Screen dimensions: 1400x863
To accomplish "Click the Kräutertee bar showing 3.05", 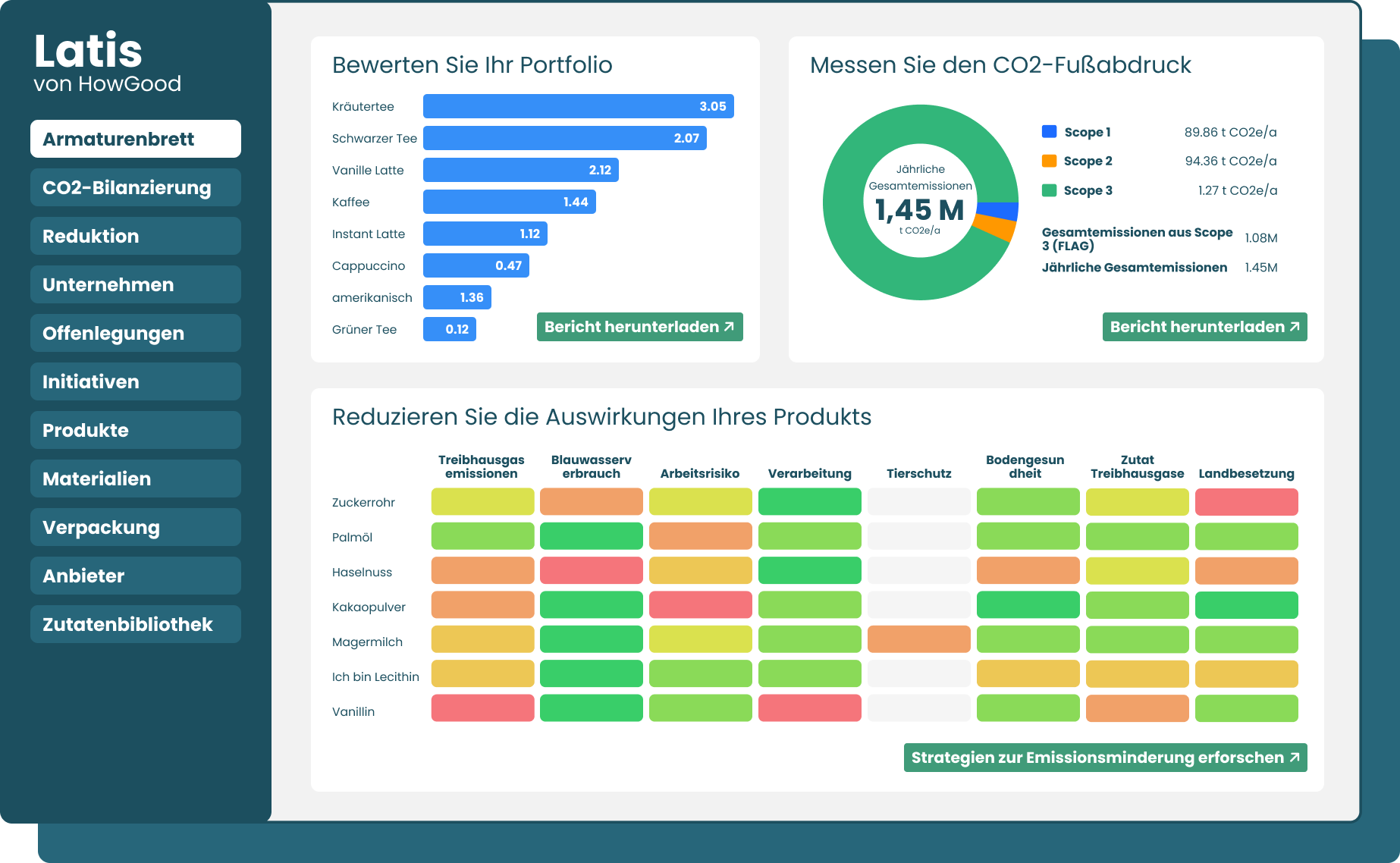I will [579, 106].
